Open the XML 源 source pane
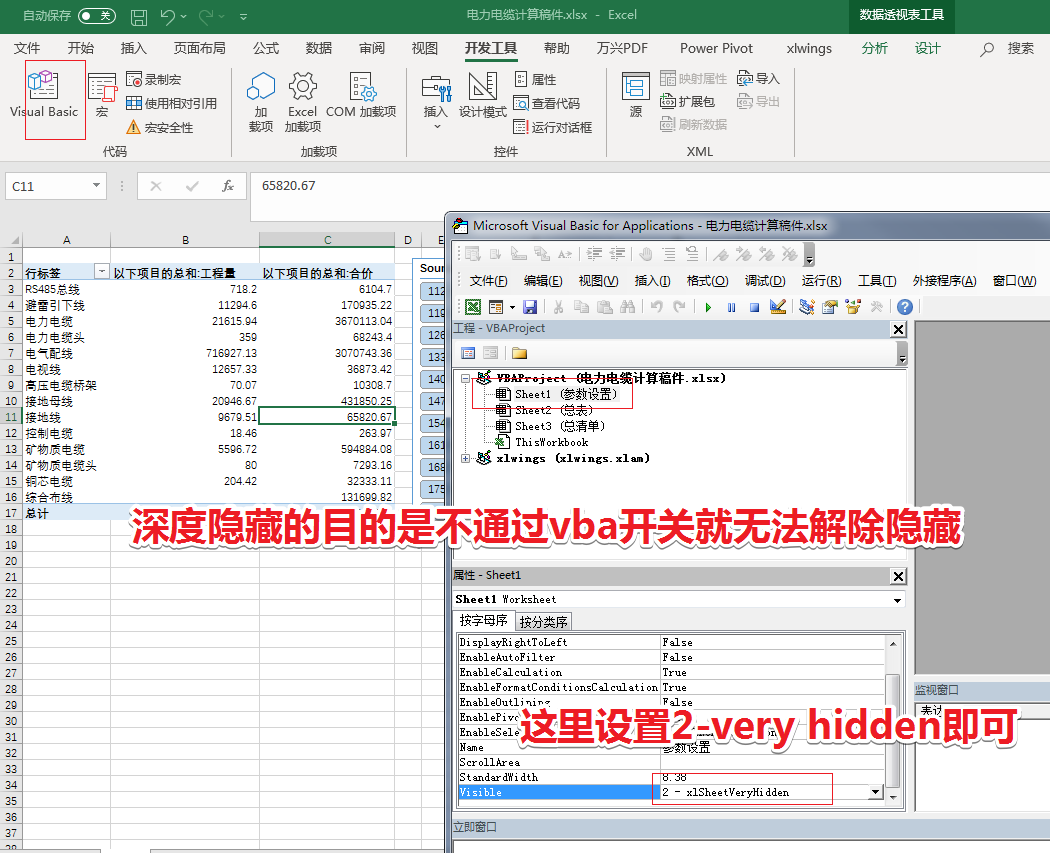 635,96
